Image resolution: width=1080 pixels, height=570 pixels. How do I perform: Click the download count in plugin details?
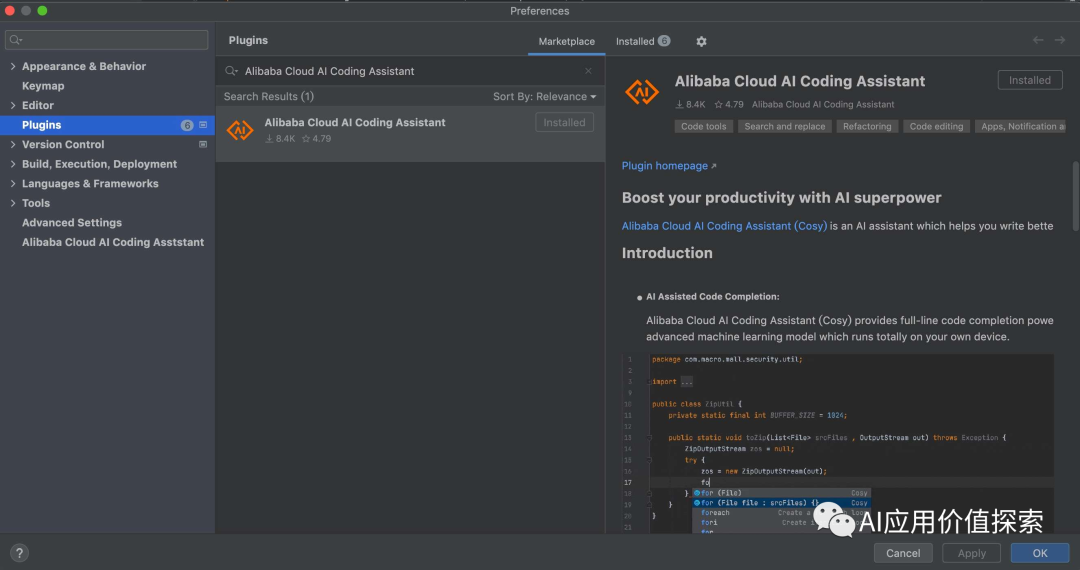pyautogui.click(x=690, y=105)
